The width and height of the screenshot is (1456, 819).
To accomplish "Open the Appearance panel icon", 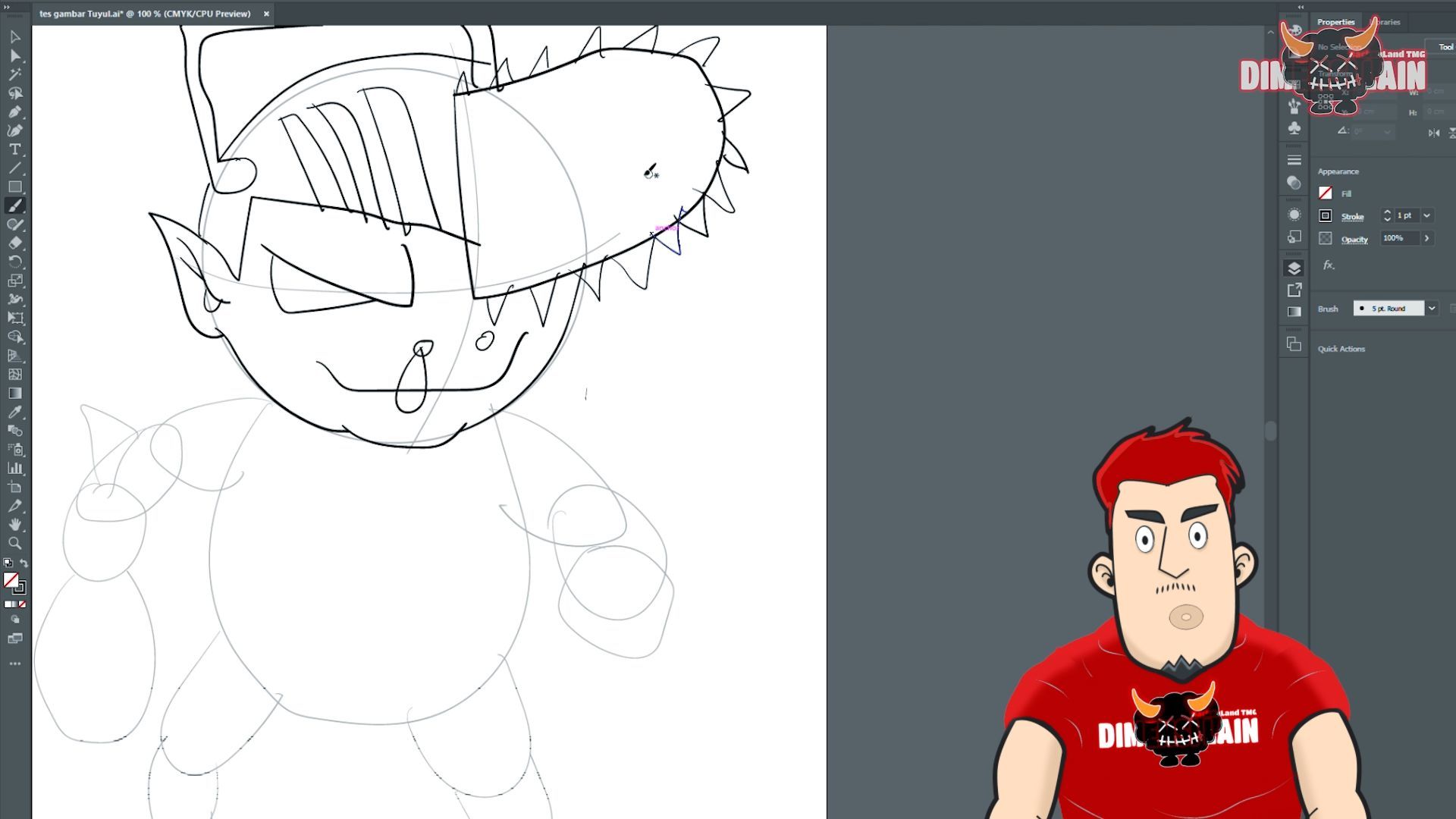I will pos(1294,215).
